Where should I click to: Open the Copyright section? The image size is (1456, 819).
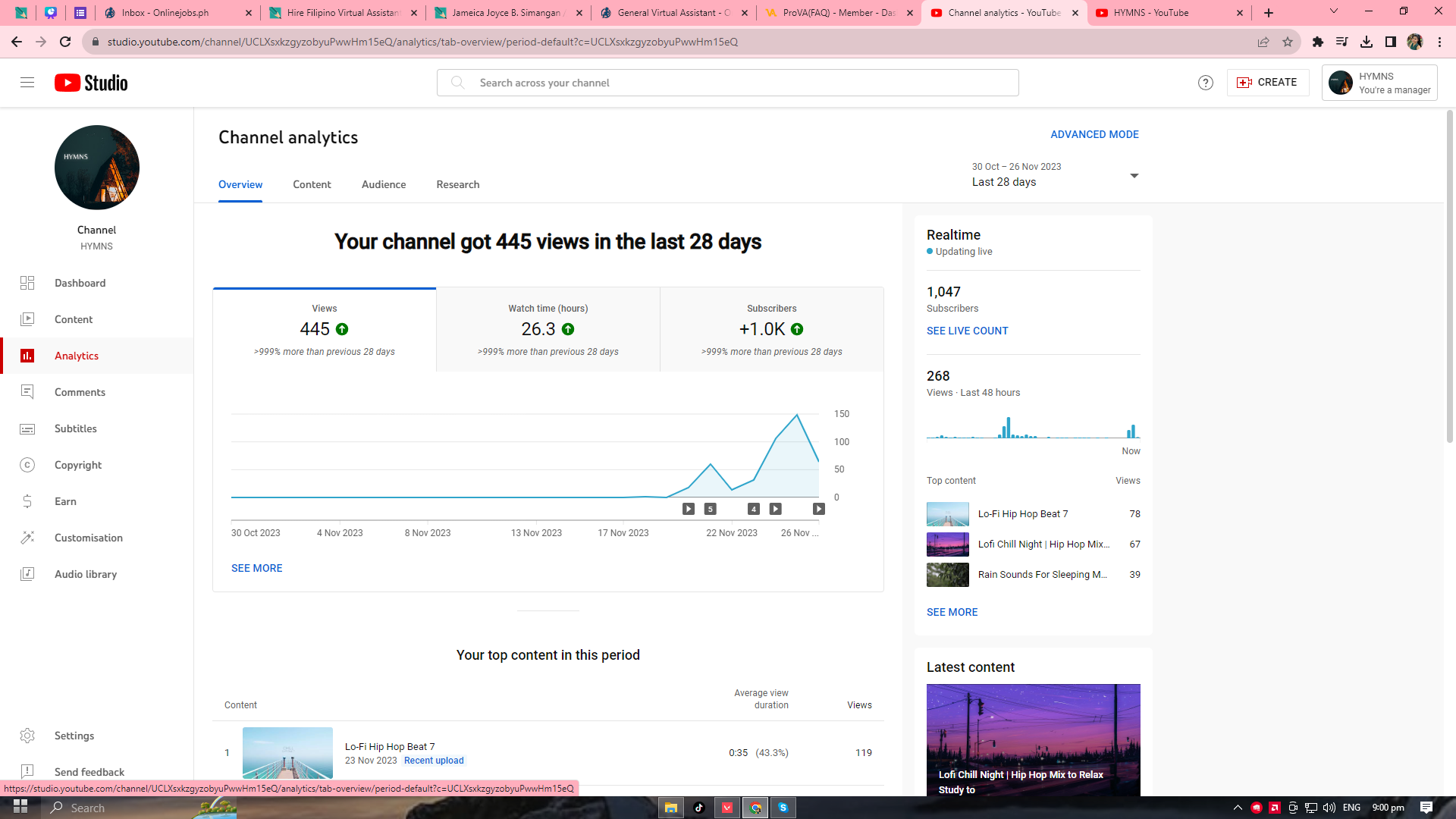(x=77, y=465)
